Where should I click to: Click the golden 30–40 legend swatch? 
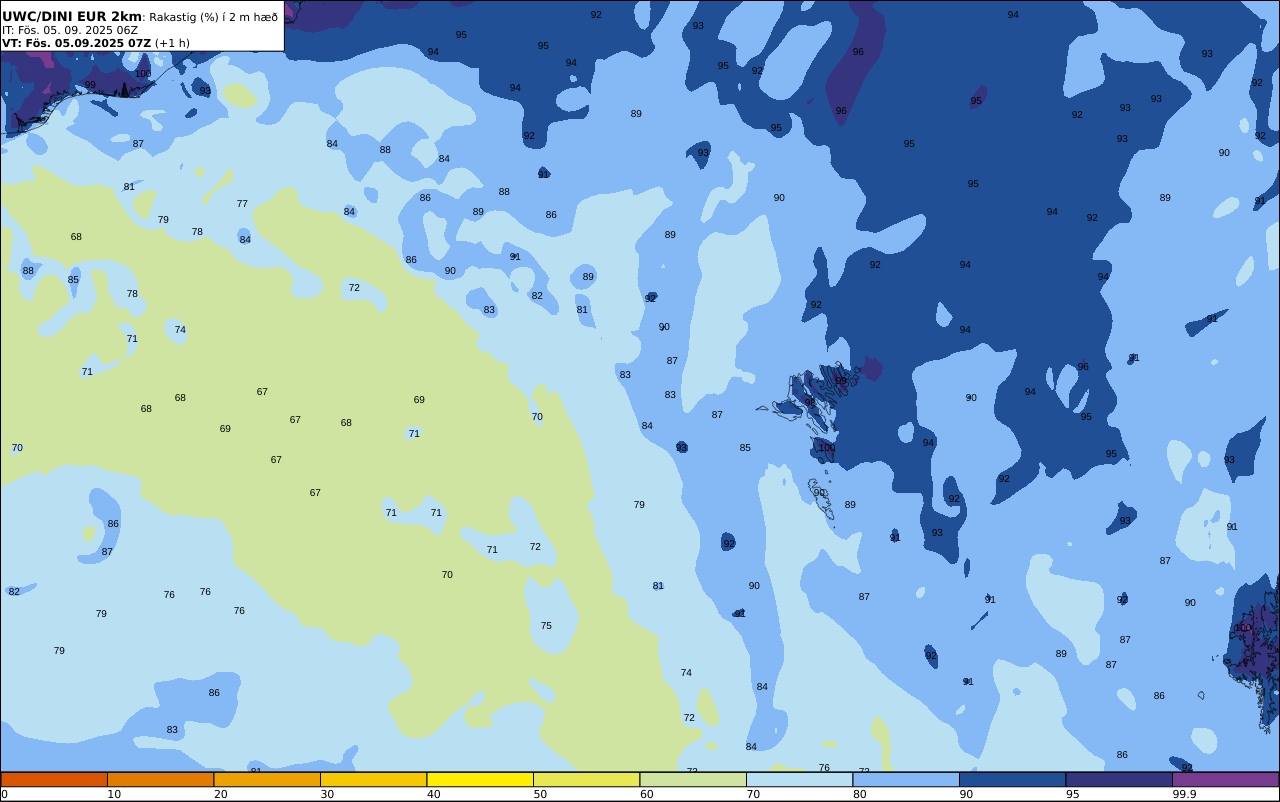pos(373,779)
